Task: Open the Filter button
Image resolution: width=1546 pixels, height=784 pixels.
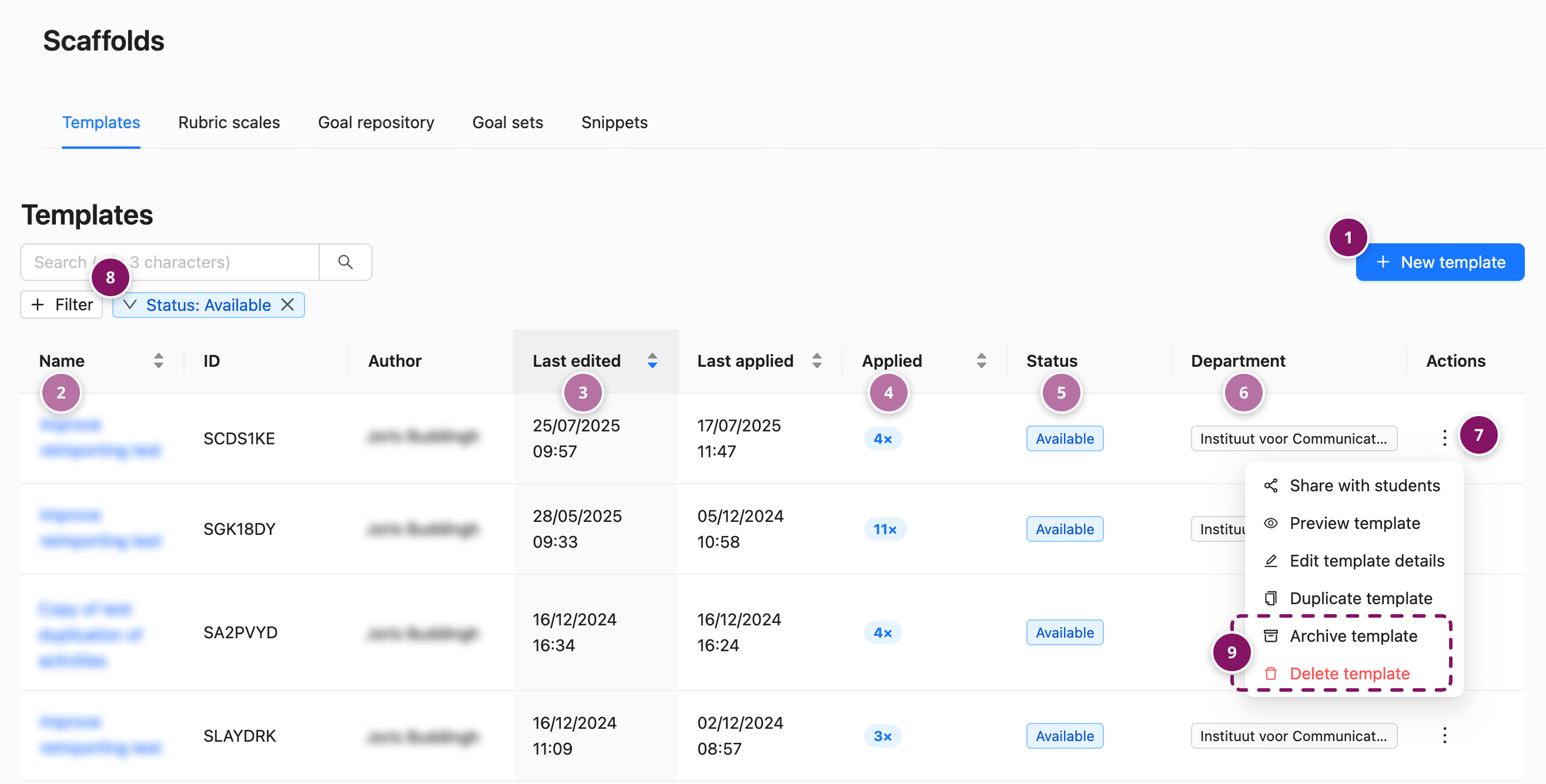Action: tap(62, 304)
